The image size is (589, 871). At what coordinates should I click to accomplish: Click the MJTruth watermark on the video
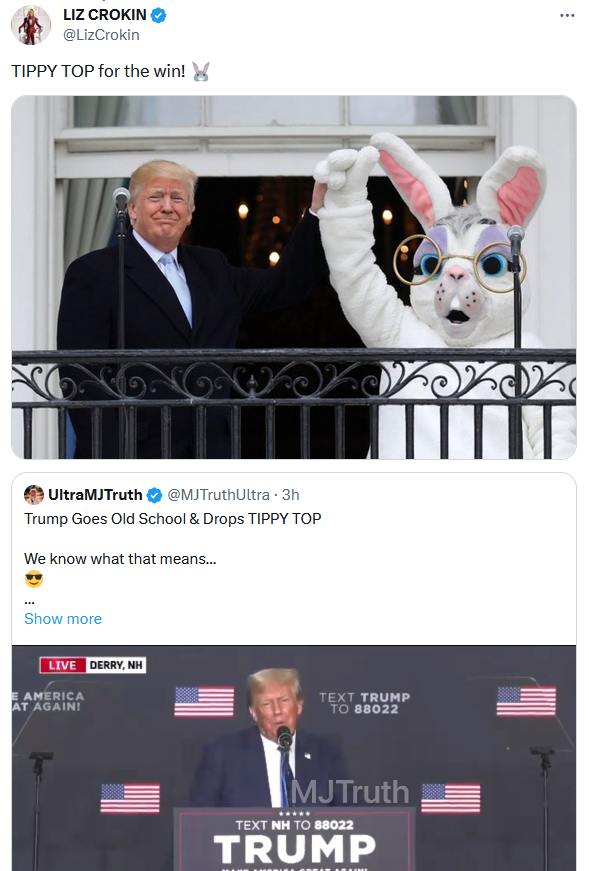(x=350, y=792)
